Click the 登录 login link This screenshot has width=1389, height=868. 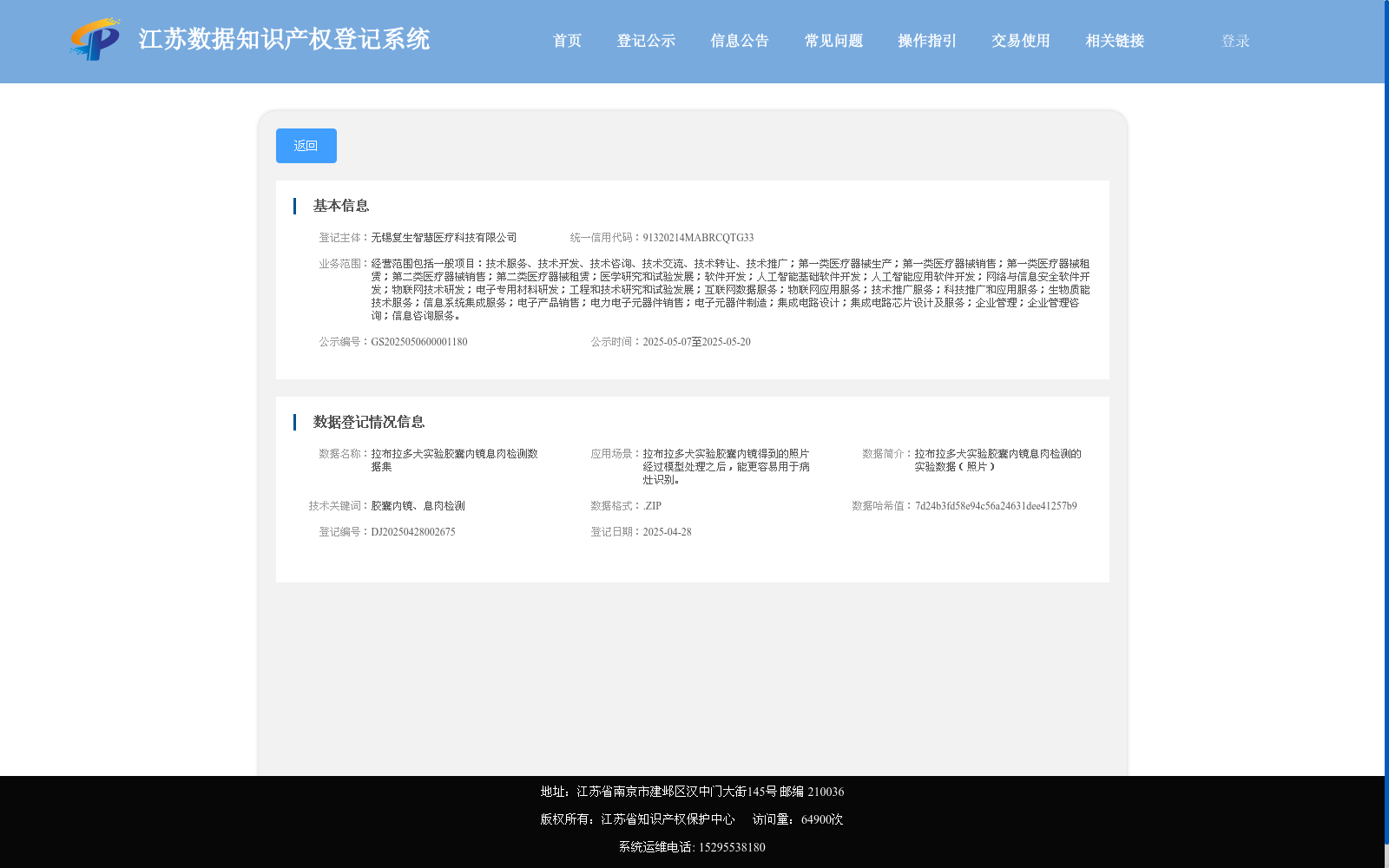pos(1235,41)
